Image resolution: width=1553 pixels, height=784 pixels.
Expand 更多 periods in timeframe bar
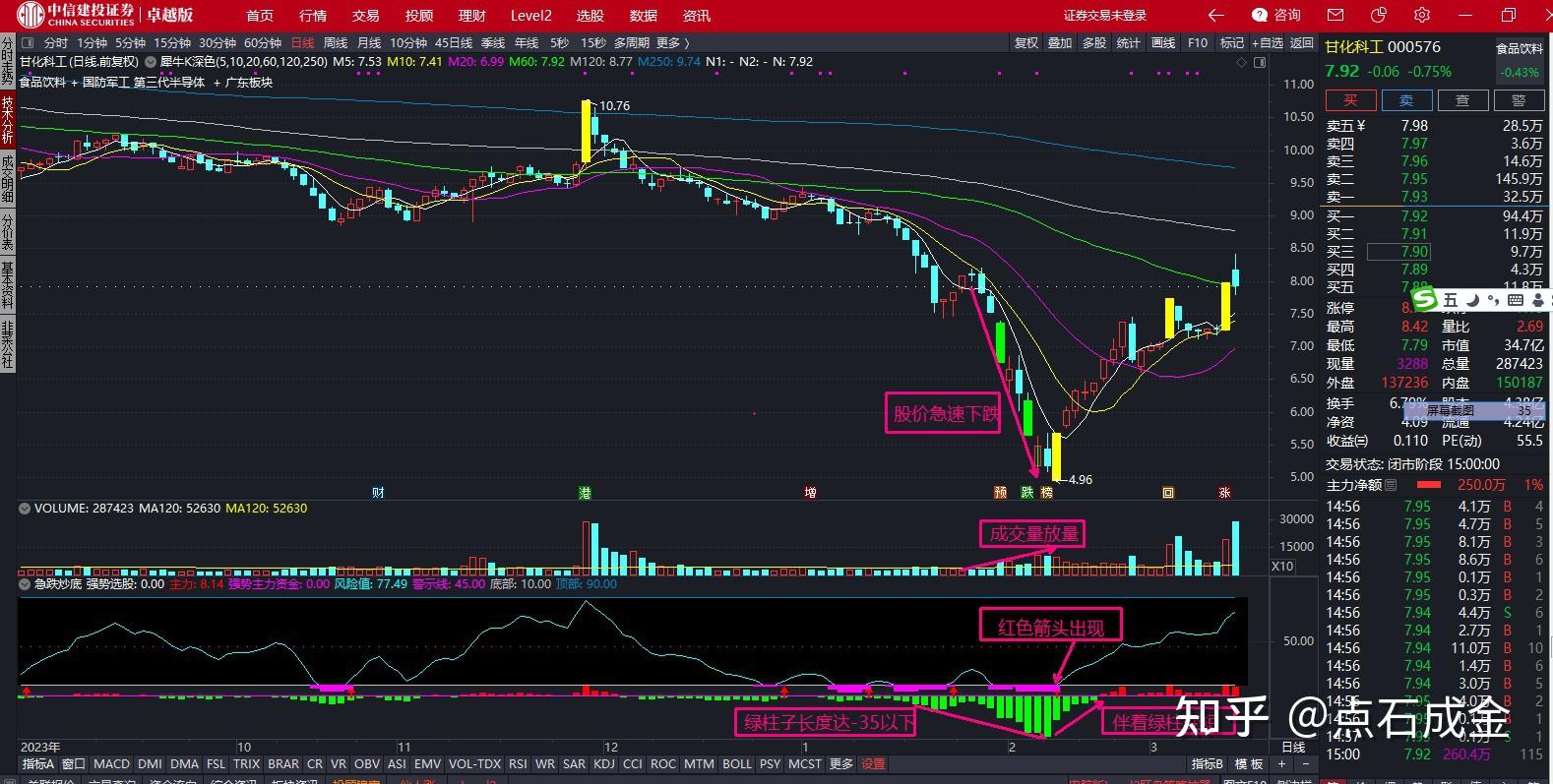(672, 43)
